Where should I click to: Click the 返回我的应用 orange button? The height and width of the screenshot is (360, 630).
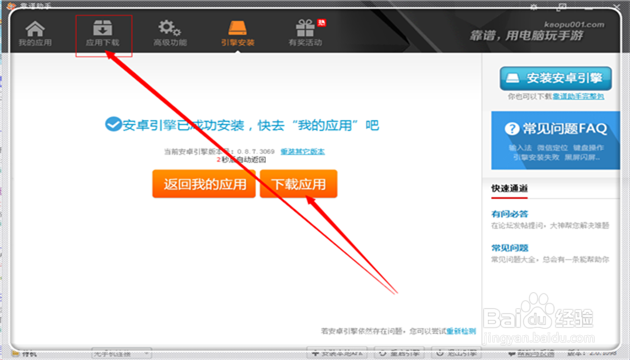click(204, 184)
